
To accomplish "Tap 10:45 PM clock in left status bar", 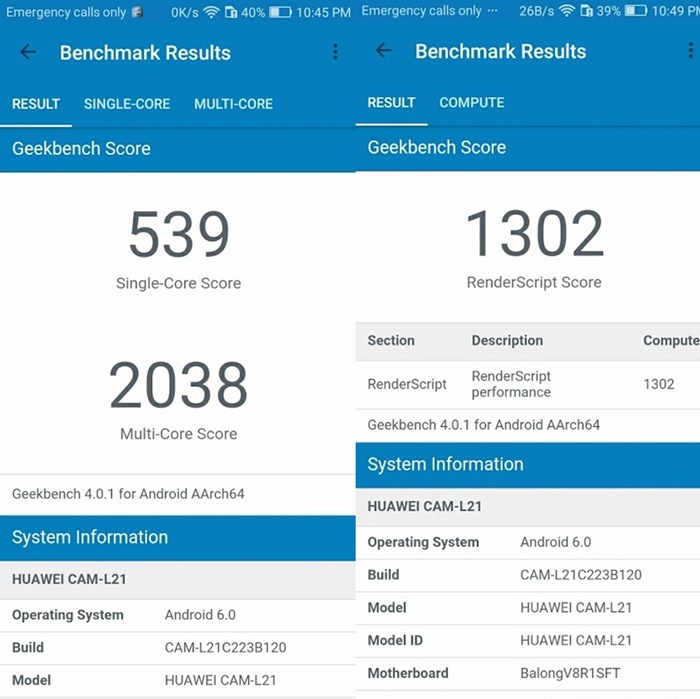I will point(323,12).
